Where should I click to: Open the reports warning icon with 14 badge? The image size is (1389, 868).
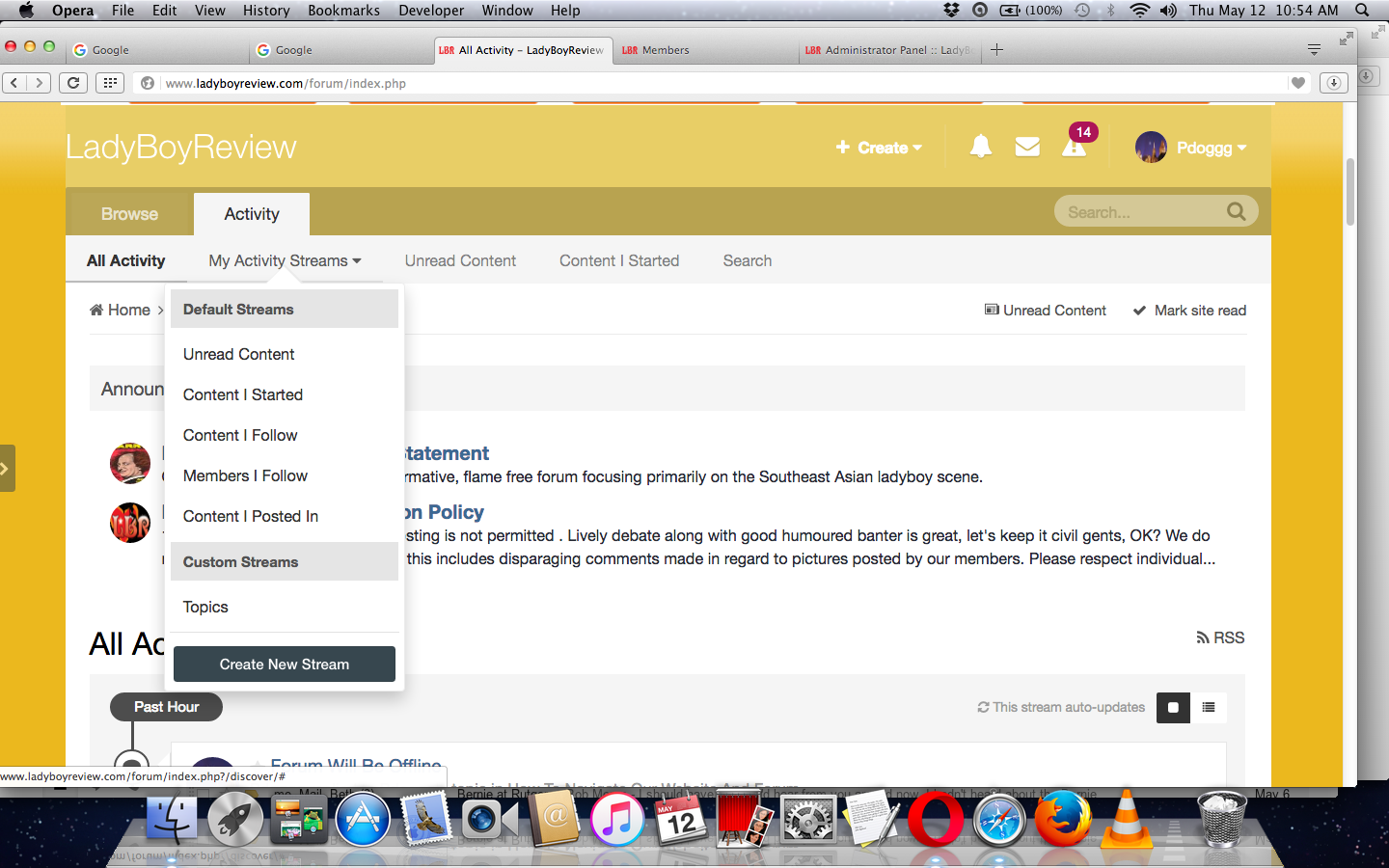click(x=1075, y=147)
